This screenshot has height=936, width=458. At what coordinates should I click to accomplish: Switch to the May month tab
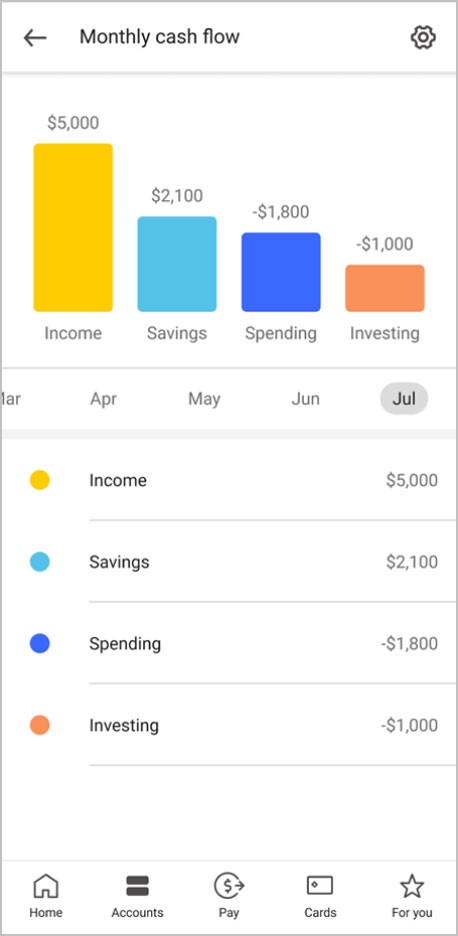pos(204,399)
